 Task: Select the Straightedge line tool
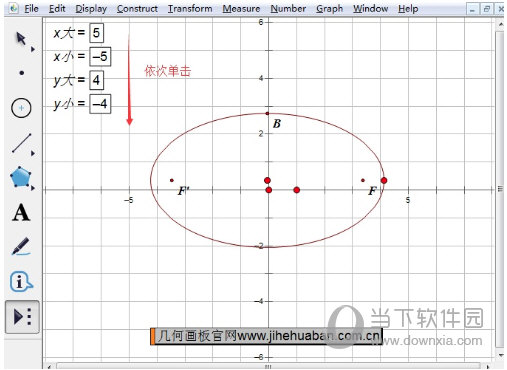pos(21,143)
